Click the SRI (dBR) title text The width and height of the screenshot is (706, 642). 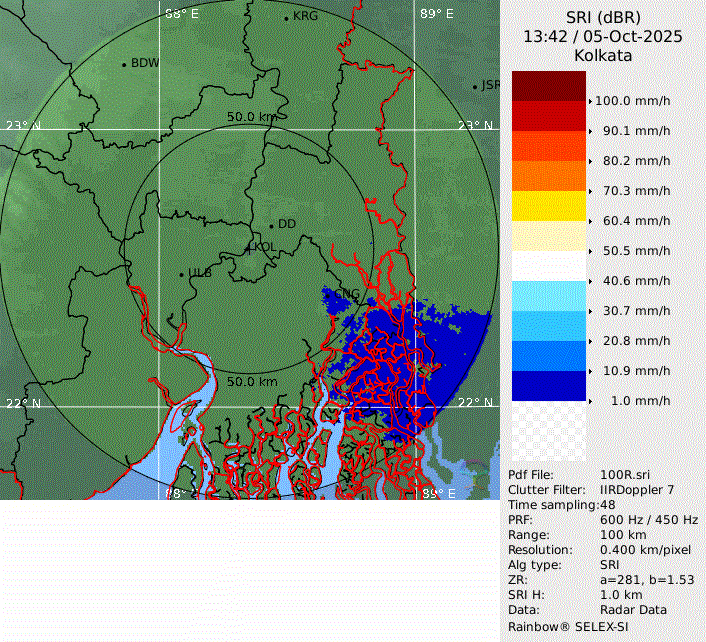(603, 18)
